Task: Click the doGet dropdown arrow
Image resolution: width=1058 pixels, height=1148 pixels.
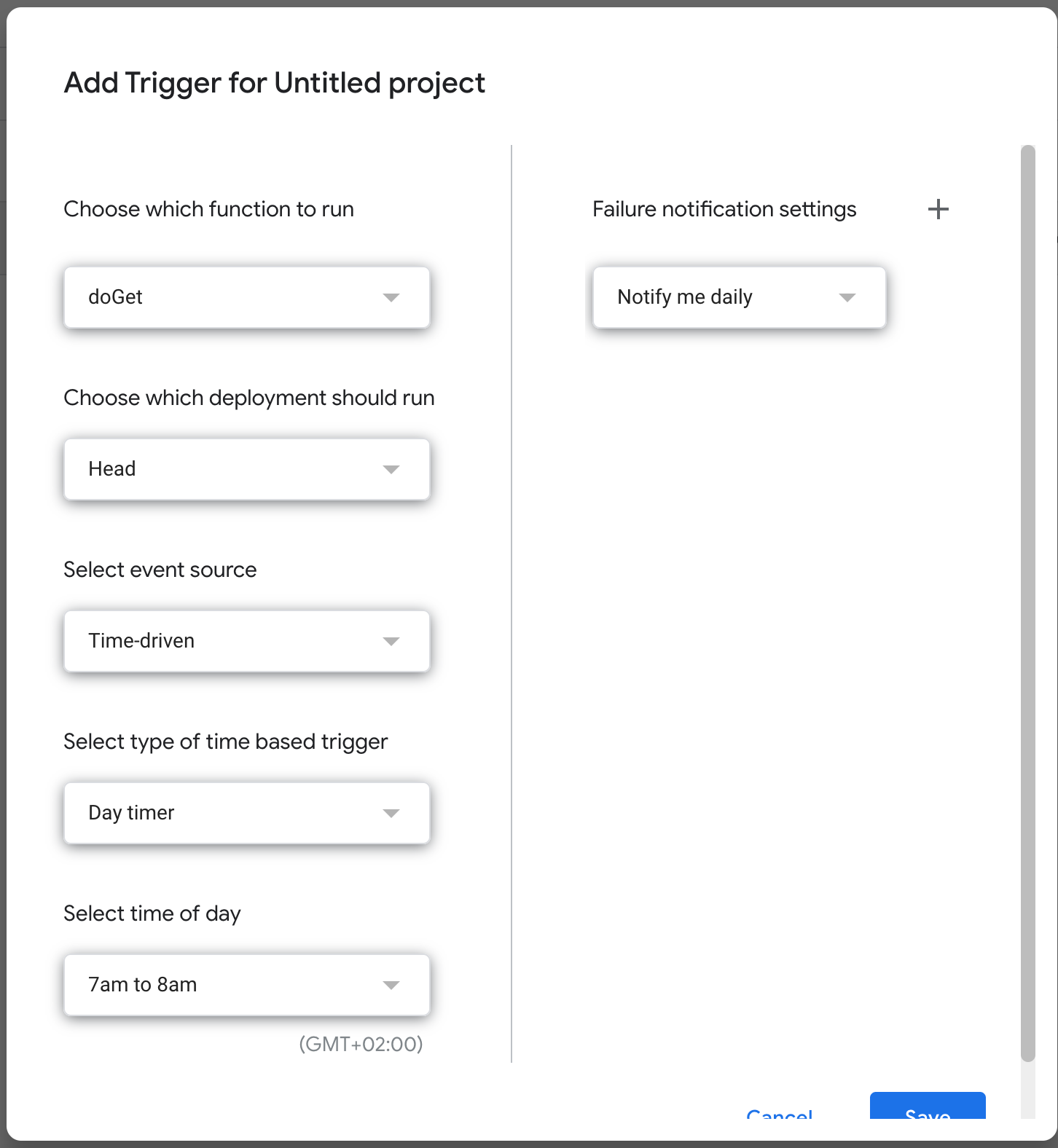Action: [x=392, y=297]
